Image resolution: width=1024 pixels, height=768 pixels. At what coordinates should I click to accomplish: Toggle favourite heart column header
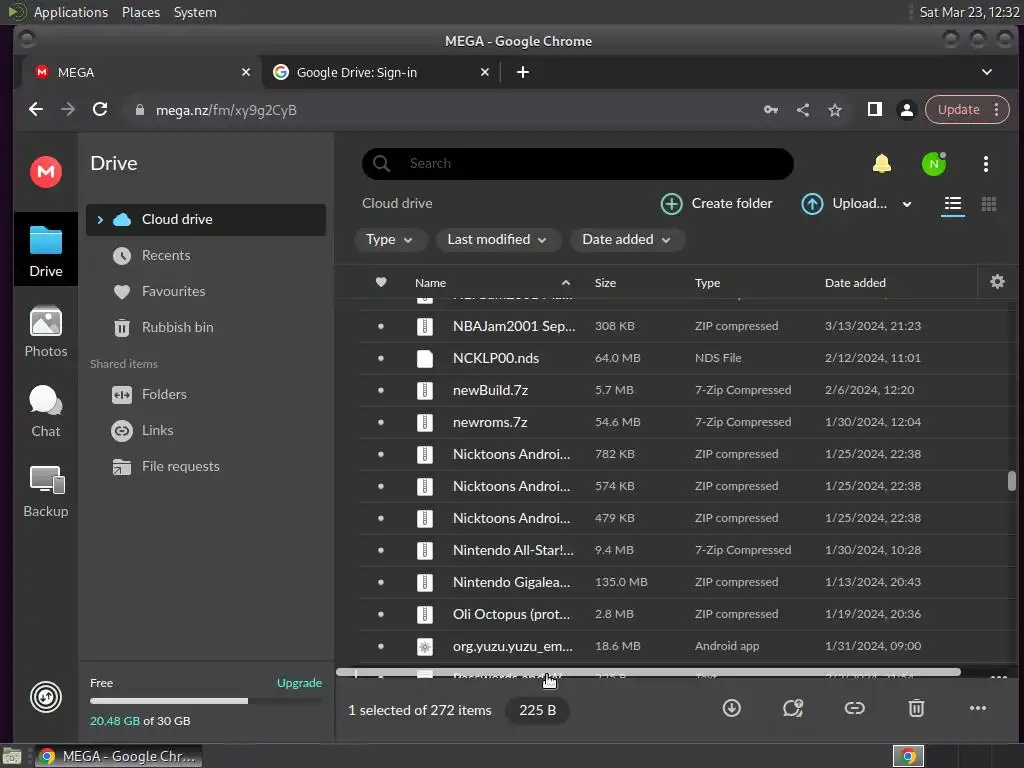tap(381, 282)
